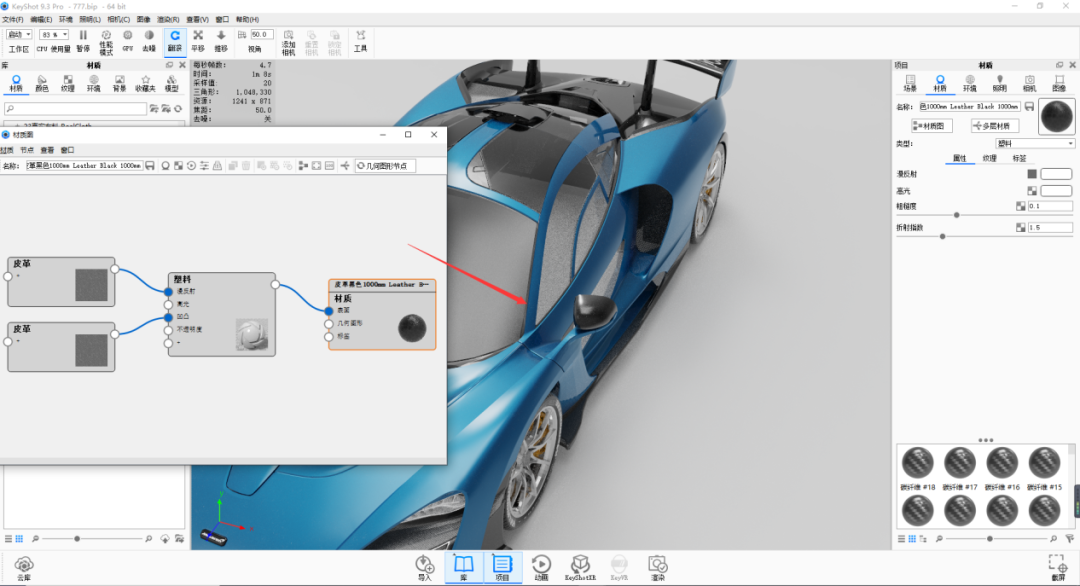The height and width of the screenshot is (586, 1080).
Task: Switch to the 标签 labels sub-tab
Action: point(1019,158)
